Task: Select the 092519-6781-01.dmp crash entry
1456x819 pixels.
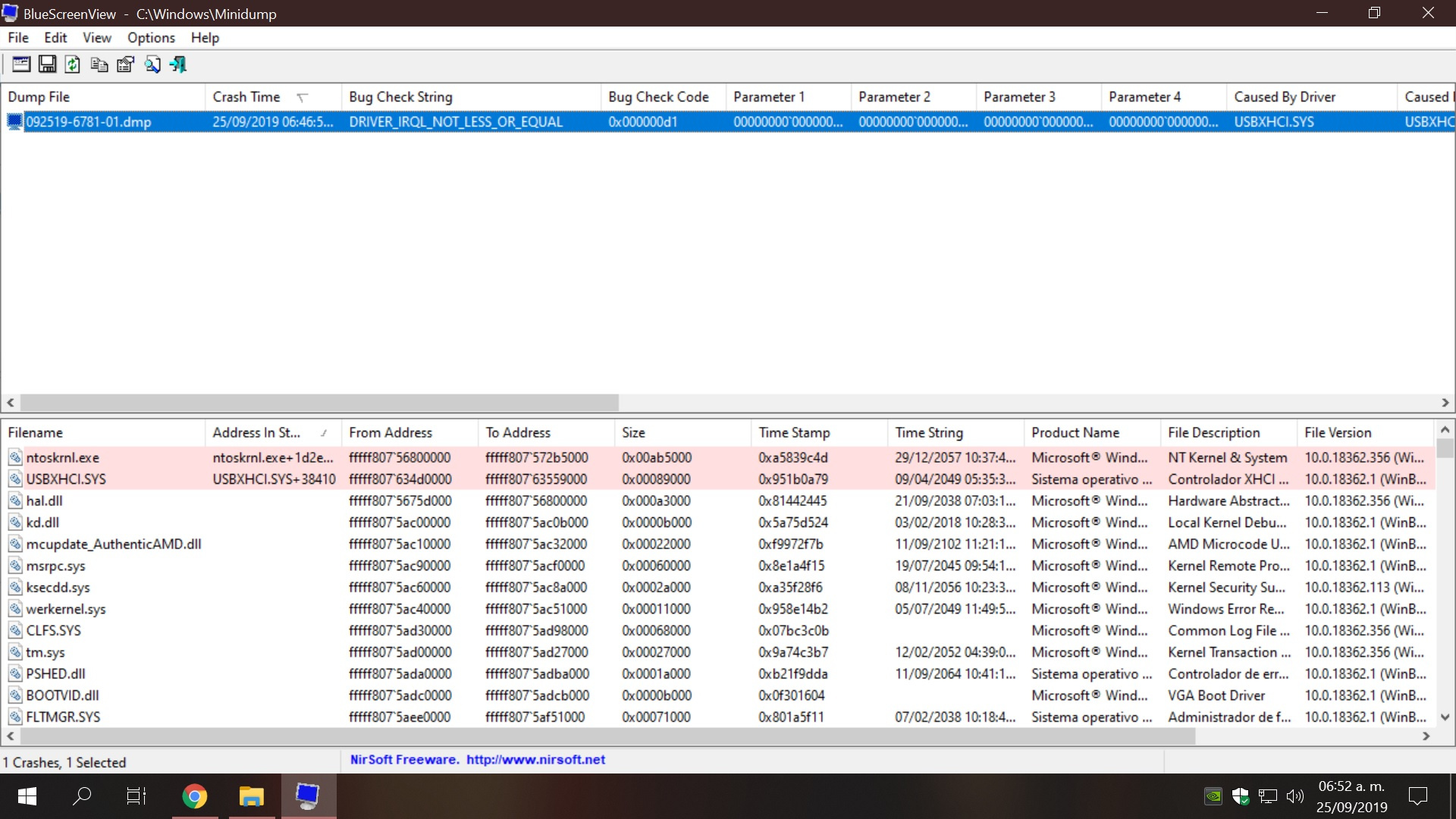Action: pos(89,122)
